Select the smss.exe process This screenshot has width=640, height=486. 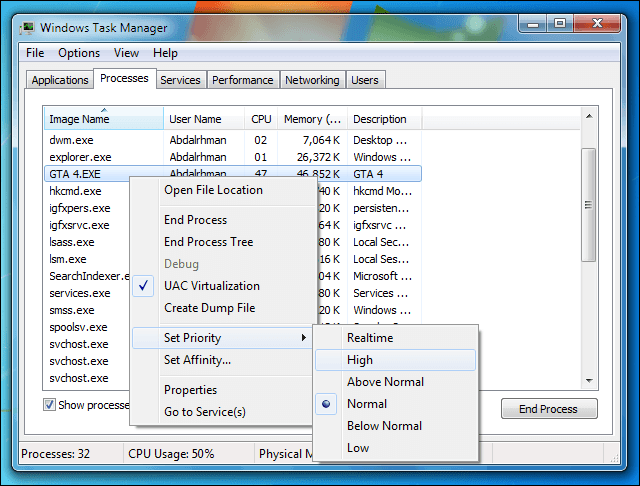click(72, 310)
